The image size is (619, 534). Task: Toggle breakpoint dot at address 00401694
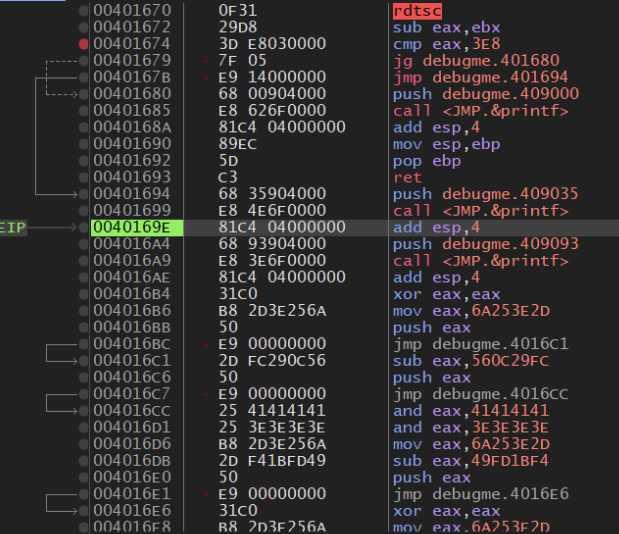click(83, 194)
